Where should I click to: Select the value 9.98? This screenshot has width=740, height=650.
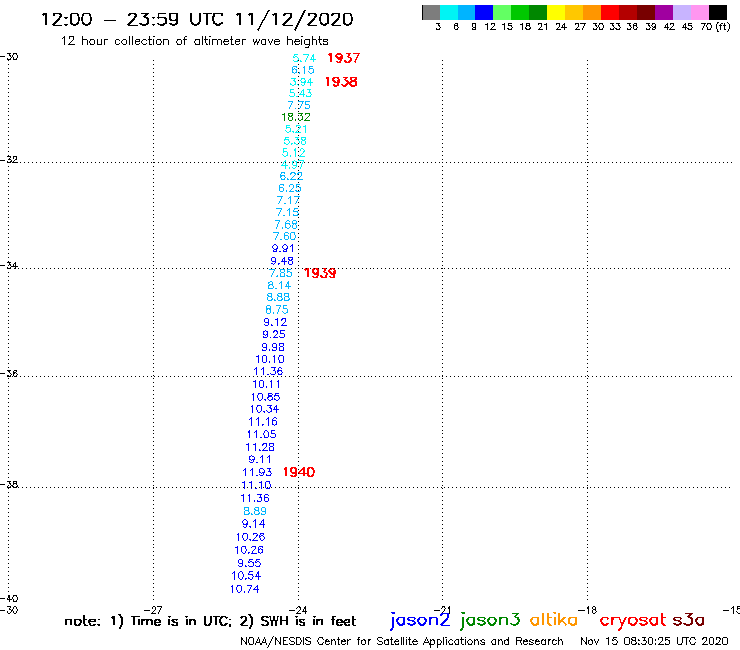click(x=273, y=347)
